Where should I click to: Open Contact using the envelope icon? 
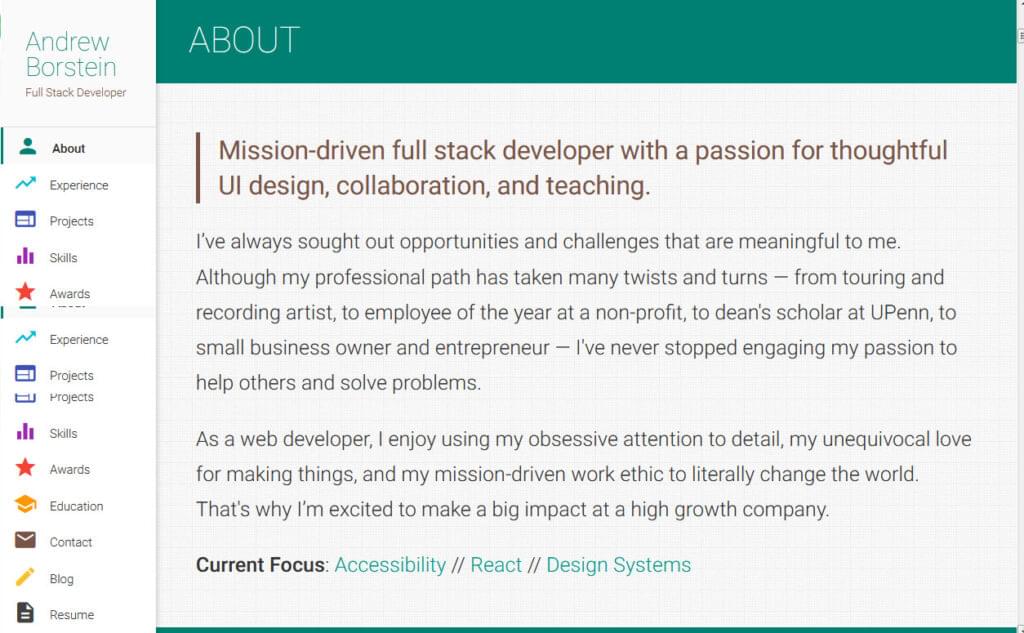pyautogui.click(x=24, y=541)
